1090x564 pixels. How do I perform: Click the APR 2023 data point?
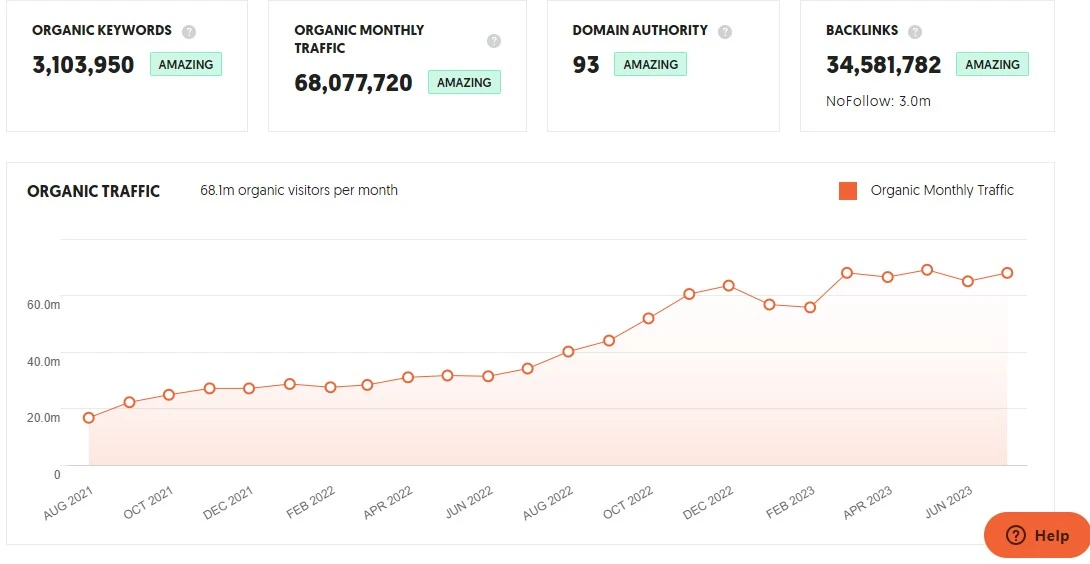(x=887, y=277)
